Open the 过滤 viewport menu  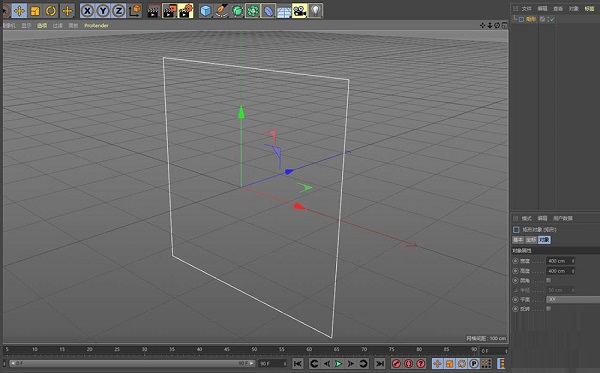58,26
